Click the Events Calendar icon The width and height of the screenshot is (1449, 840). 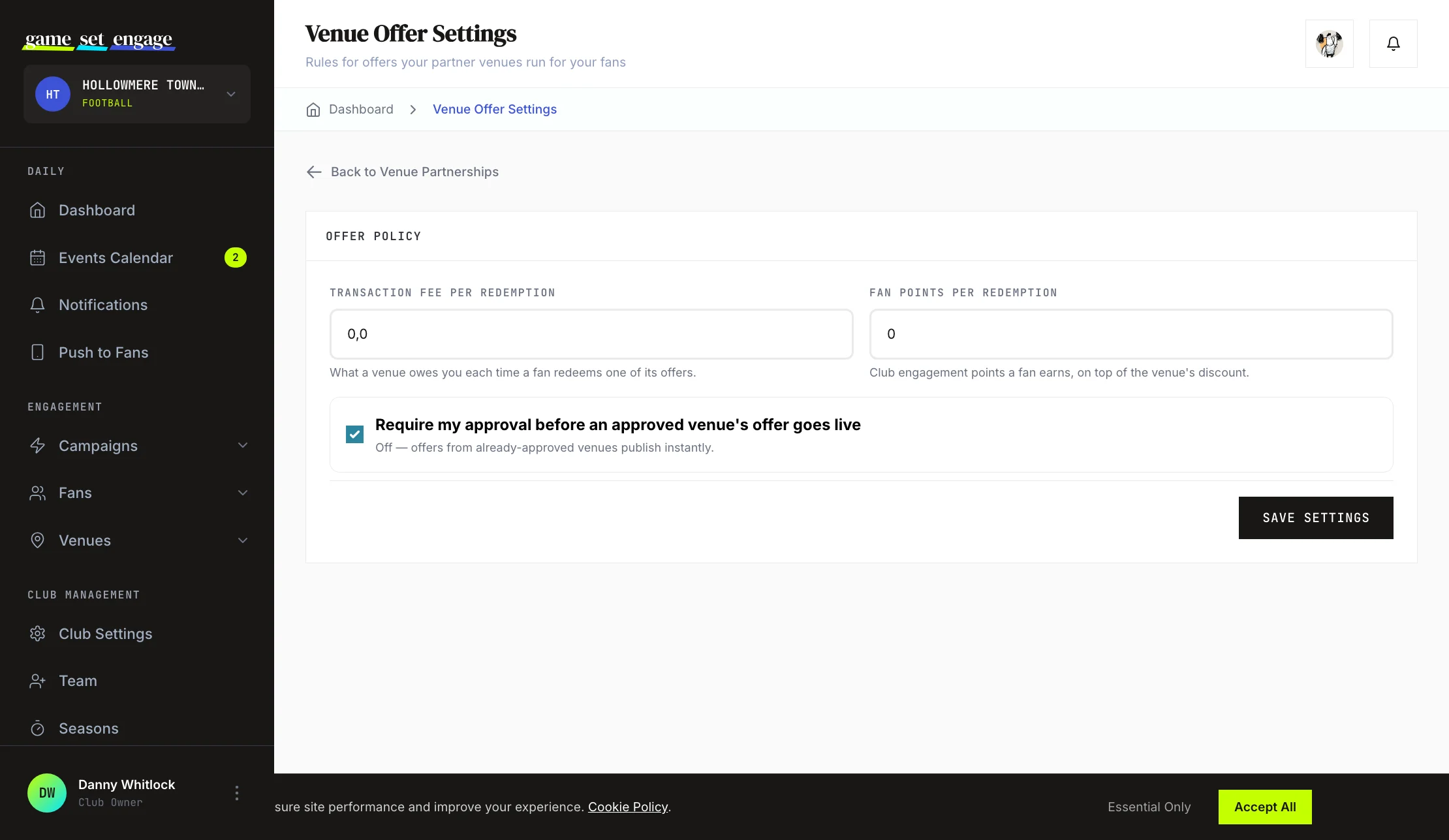point(38,258)
